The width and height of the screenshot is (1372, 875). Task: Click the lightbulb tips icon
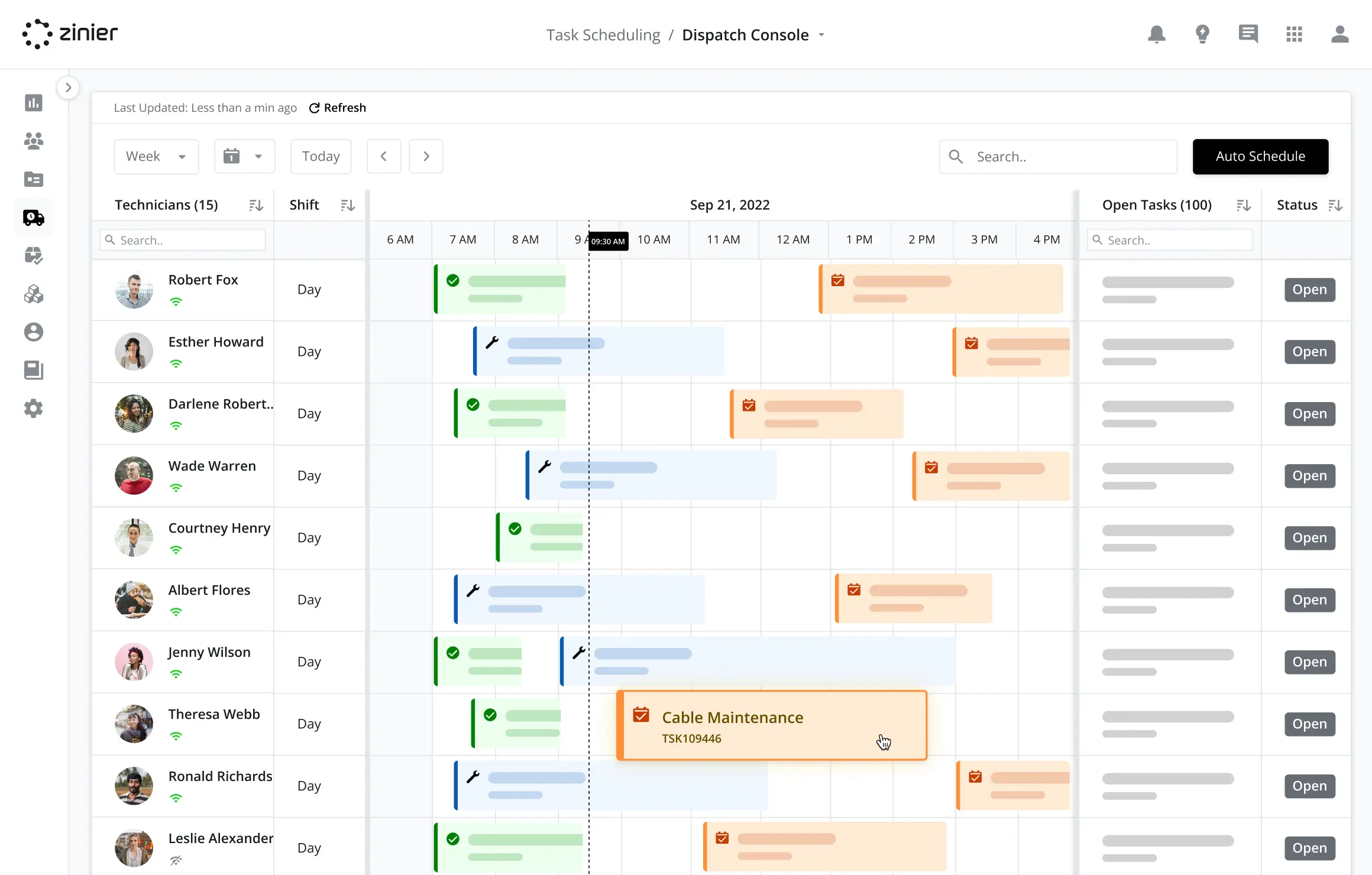click(1202, 34)
